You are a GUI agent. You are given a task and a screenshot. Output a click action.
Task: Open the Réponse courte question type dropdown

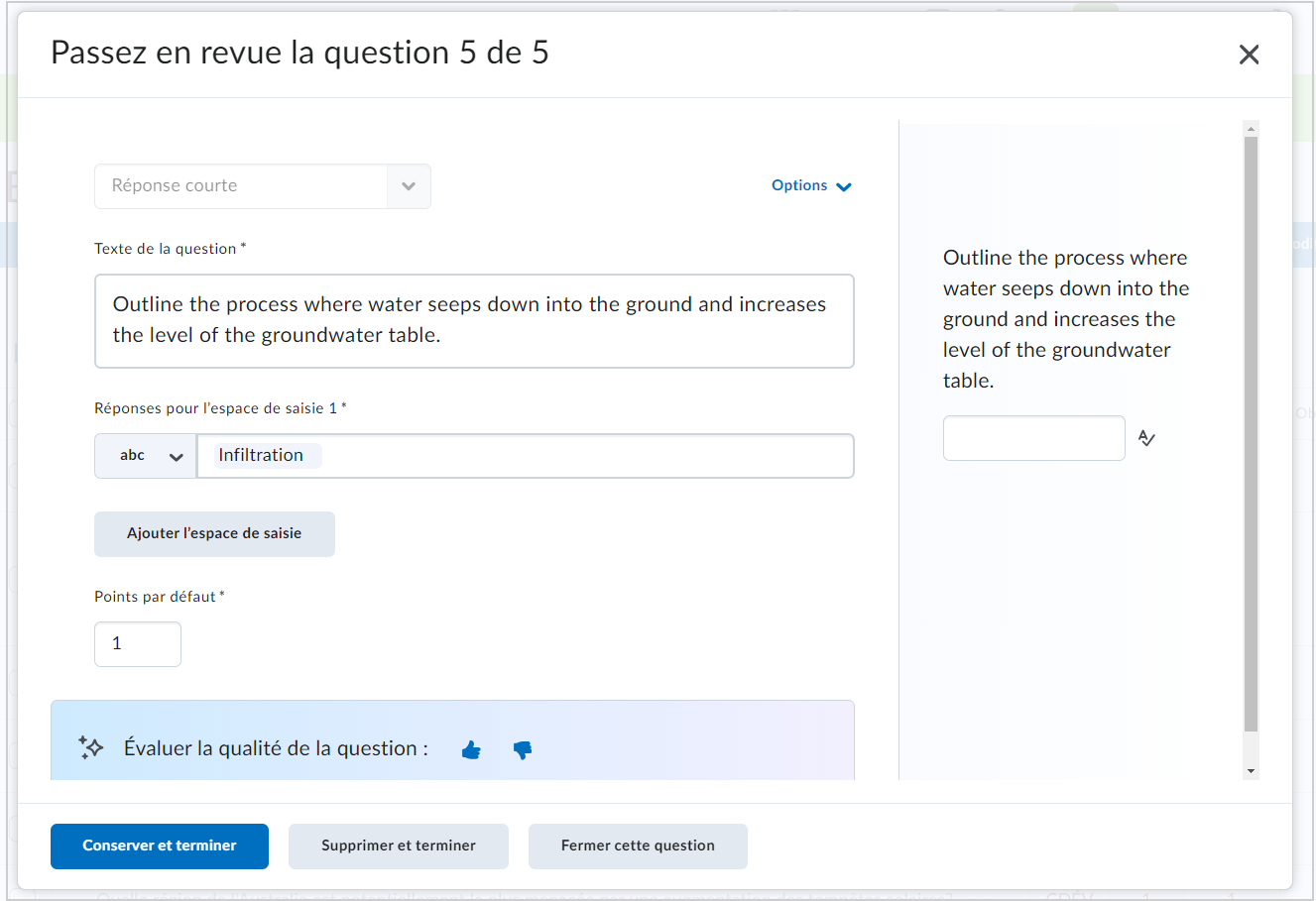pyautogui.click(x=263, y=186)
